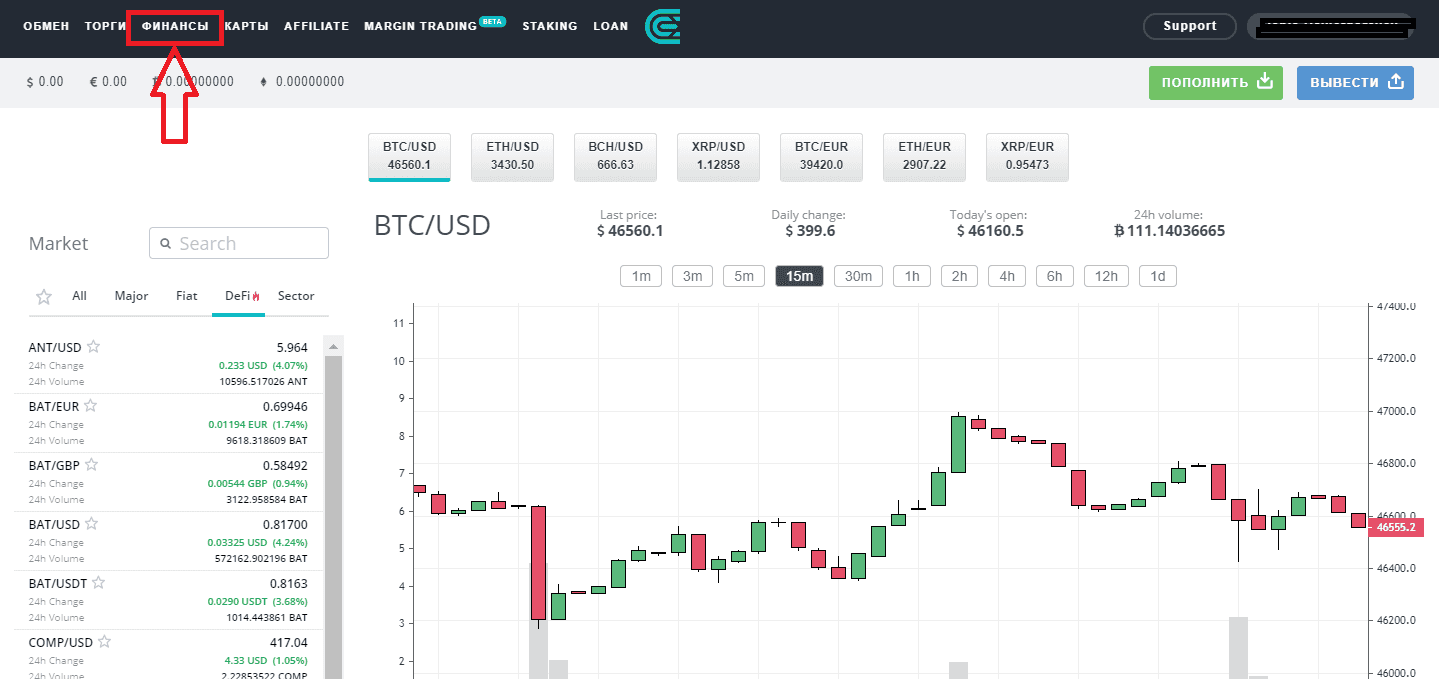
Task: Toggle favorite star for BAT/USDT
Action: pyautogui.click(x=98, y=583)
